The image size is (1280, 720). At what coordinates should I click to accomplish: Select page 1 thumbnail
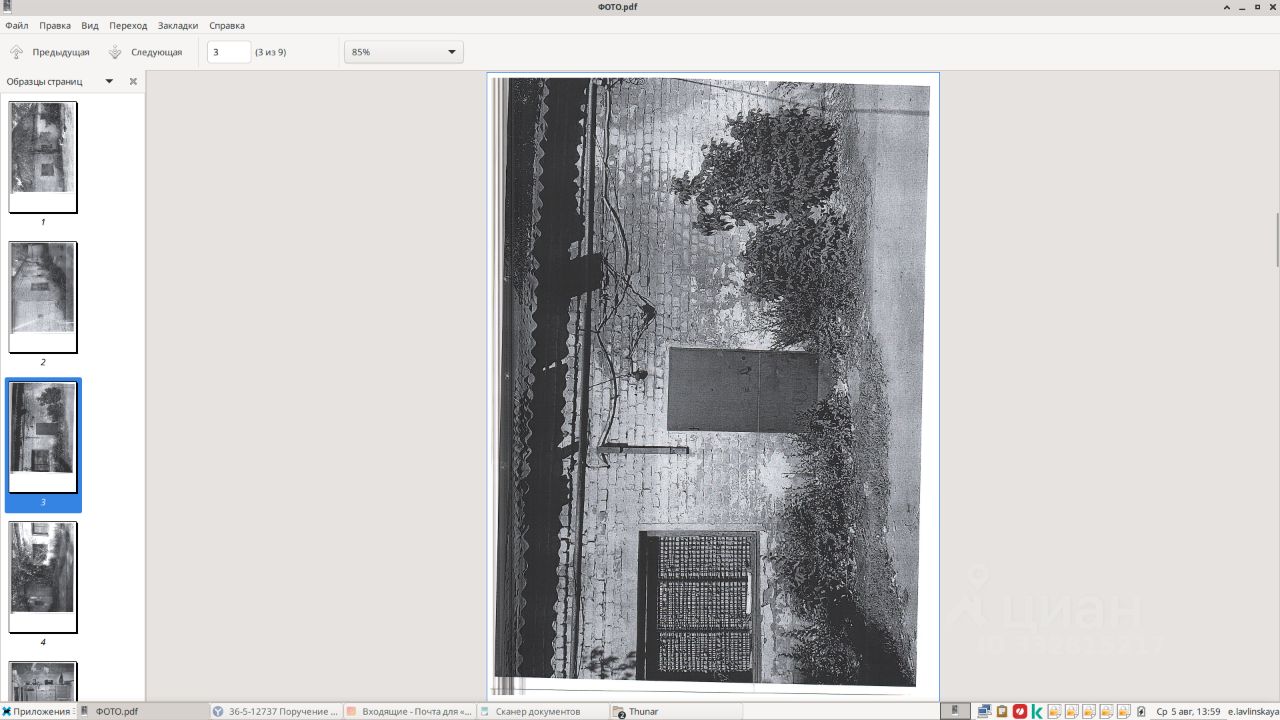click(x=43, y=157)
